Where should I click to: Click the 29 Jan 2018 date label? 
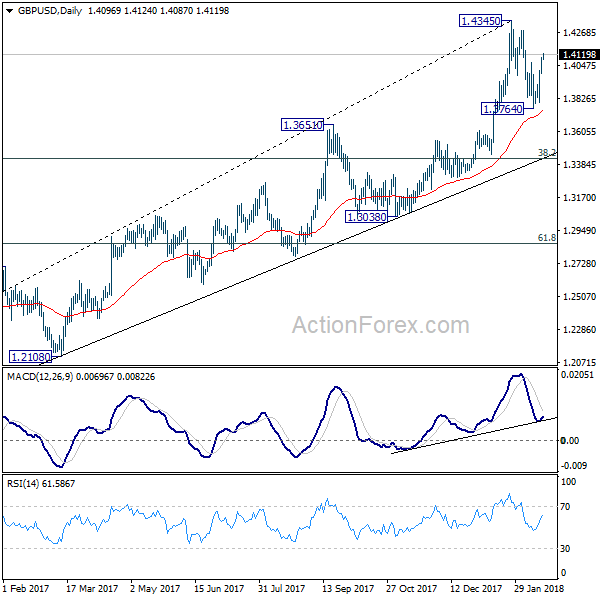pos(540,589)
